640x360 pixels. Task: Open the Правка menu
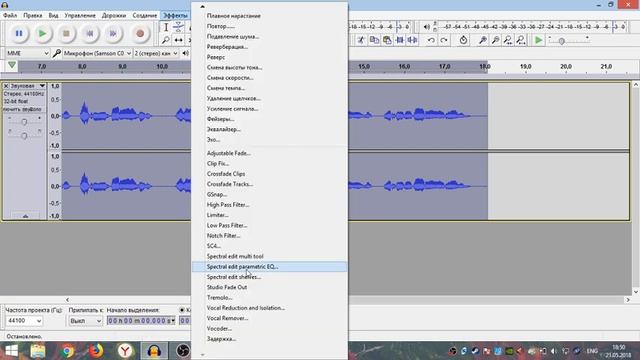[x=33, y=16]
